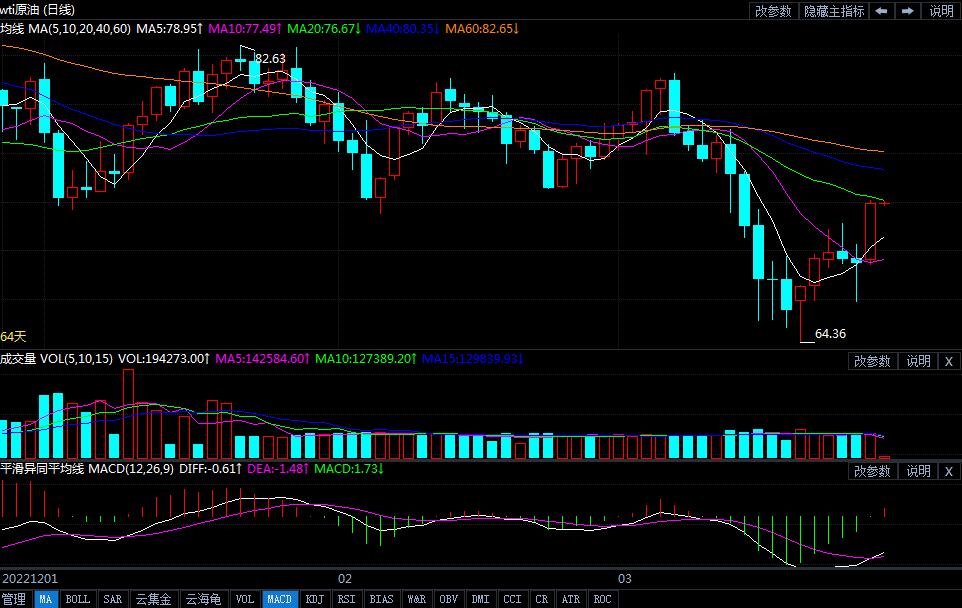Screen dimensions: 962x608
Task: Close the MACD indicator panel
Action: [948, 471]
